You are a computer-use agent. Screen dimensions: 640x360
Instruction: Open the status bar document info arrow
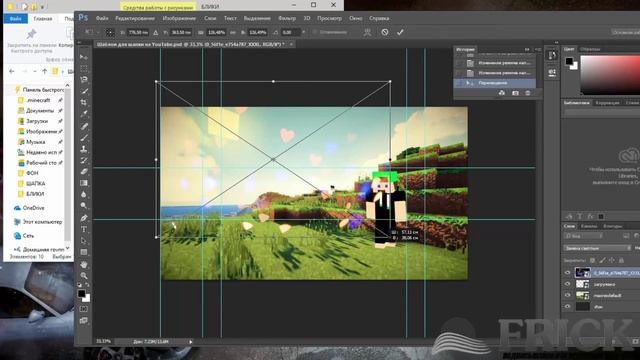(x=191, y=342)
